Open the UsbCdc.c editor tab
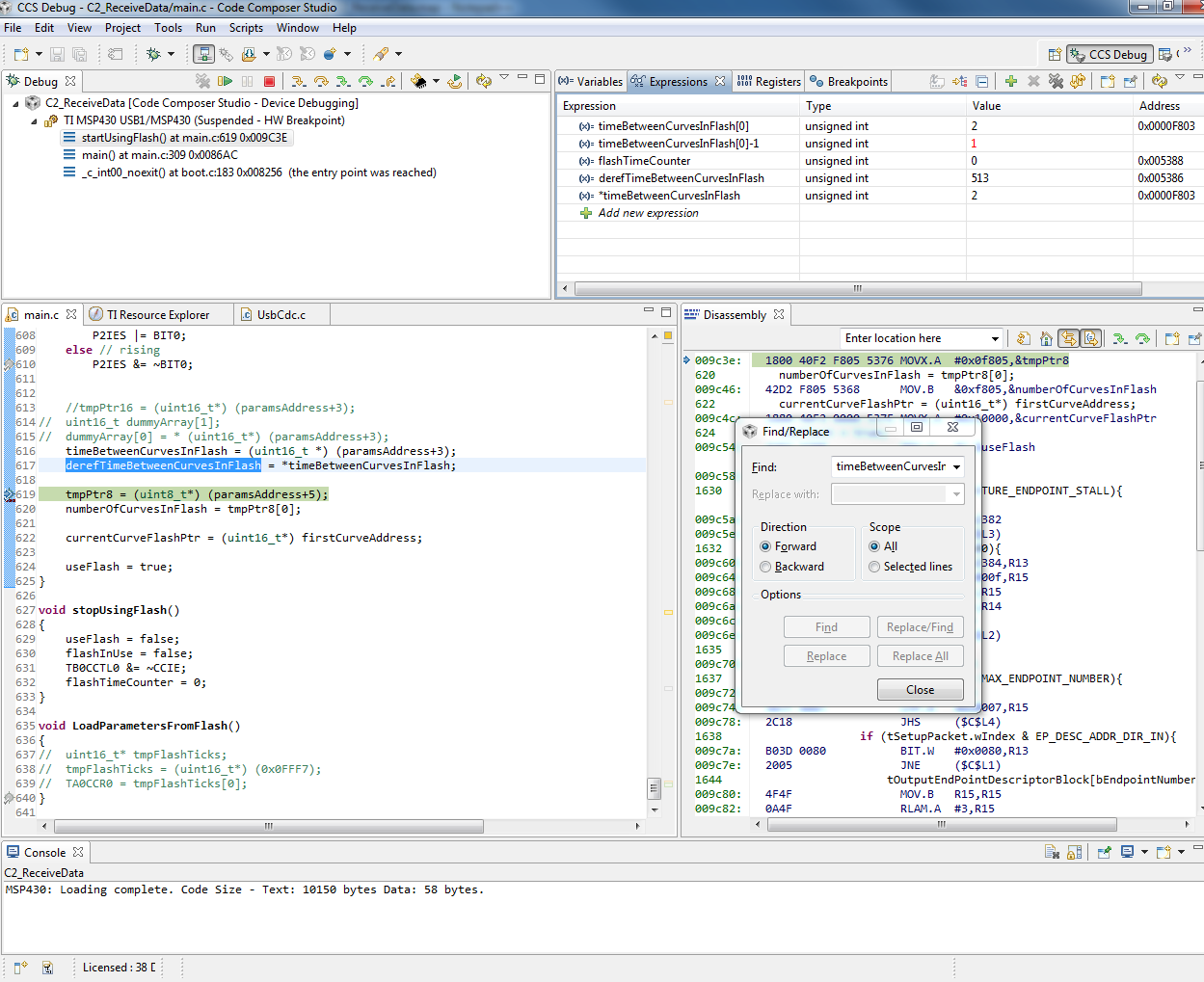 [x=281, y=315]
